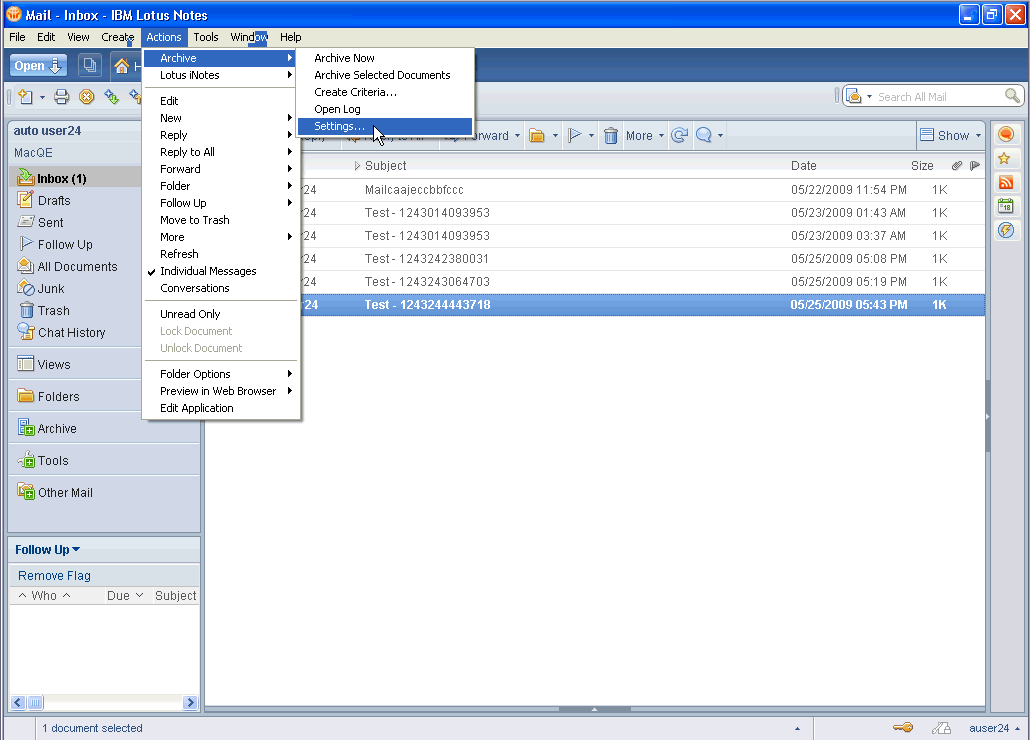Screen dimensions: 1030x740
Task: Open dropdown arrow next to New toolbar icon
Action: click(x=42, y=98)
